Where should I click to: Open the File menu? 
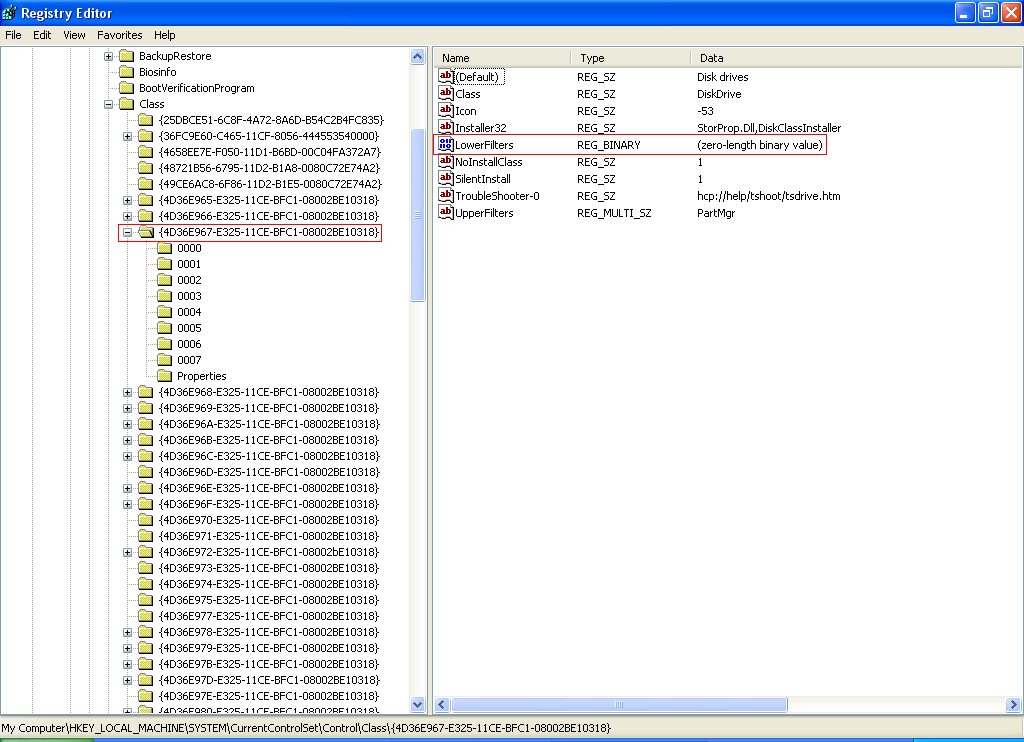13,35
